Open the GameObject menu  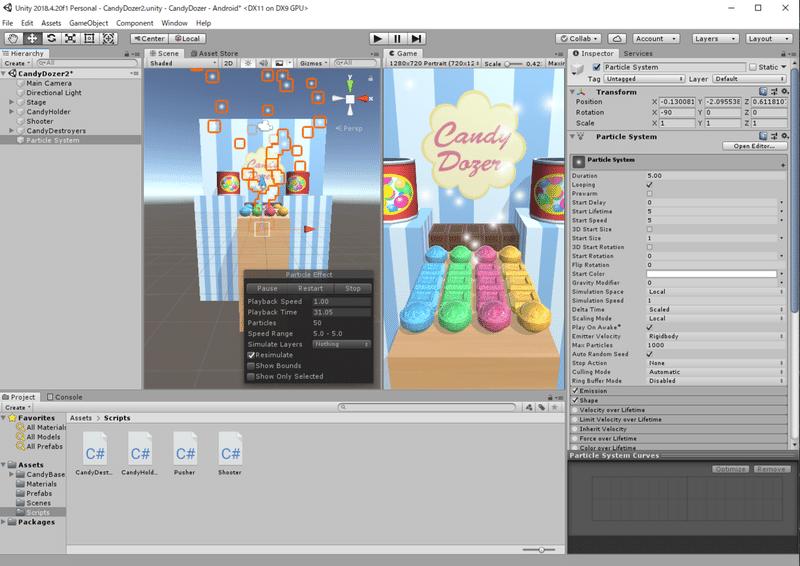(88, 23)
